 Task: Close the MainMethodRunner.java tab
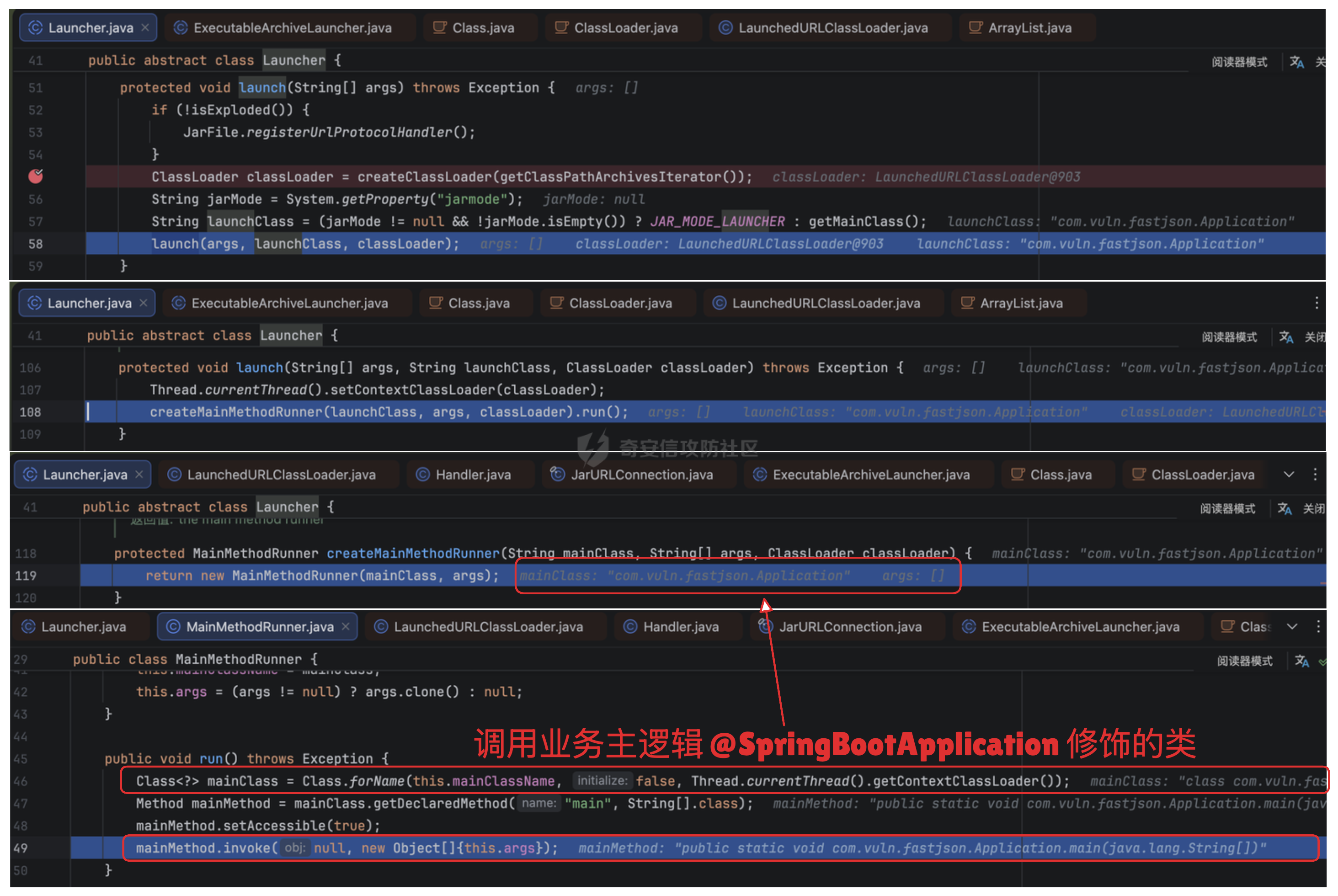(346, 627)
